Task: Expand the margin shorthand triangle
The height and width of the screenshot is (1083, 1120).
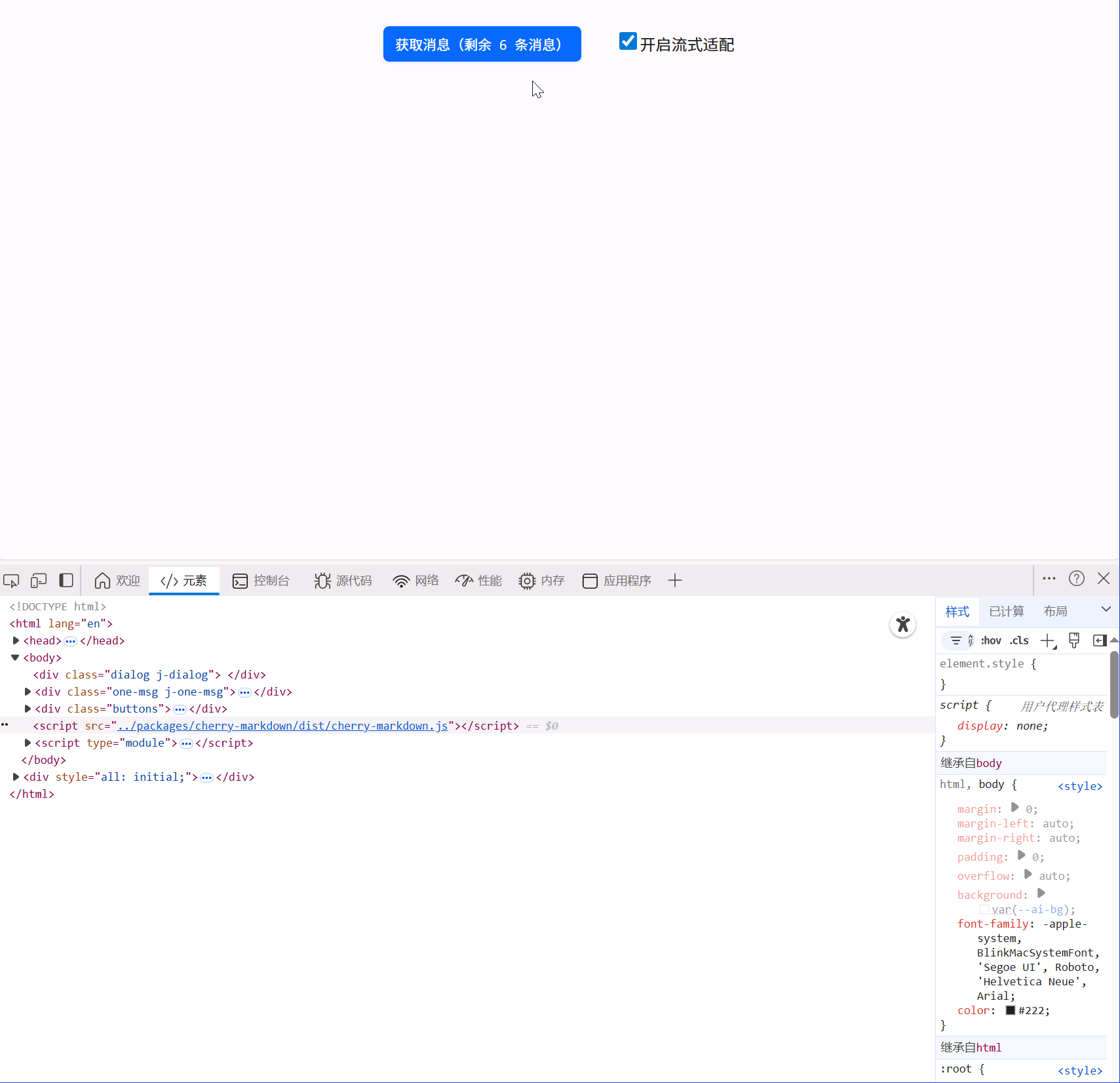Action: click(1014, 808)
